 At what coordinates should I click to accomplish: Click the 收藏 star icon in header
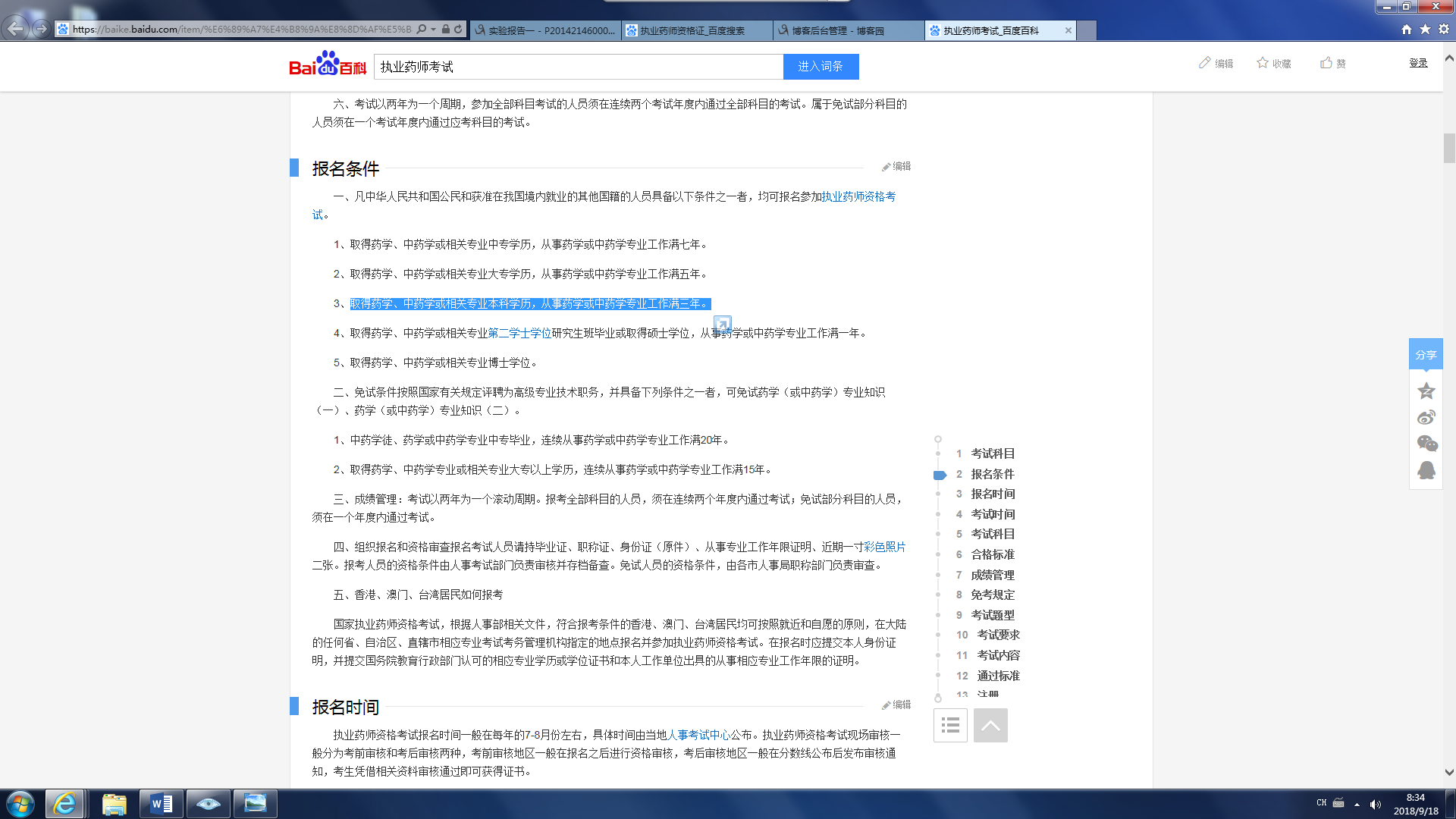pyautogui.click(x=1263, y=63)
